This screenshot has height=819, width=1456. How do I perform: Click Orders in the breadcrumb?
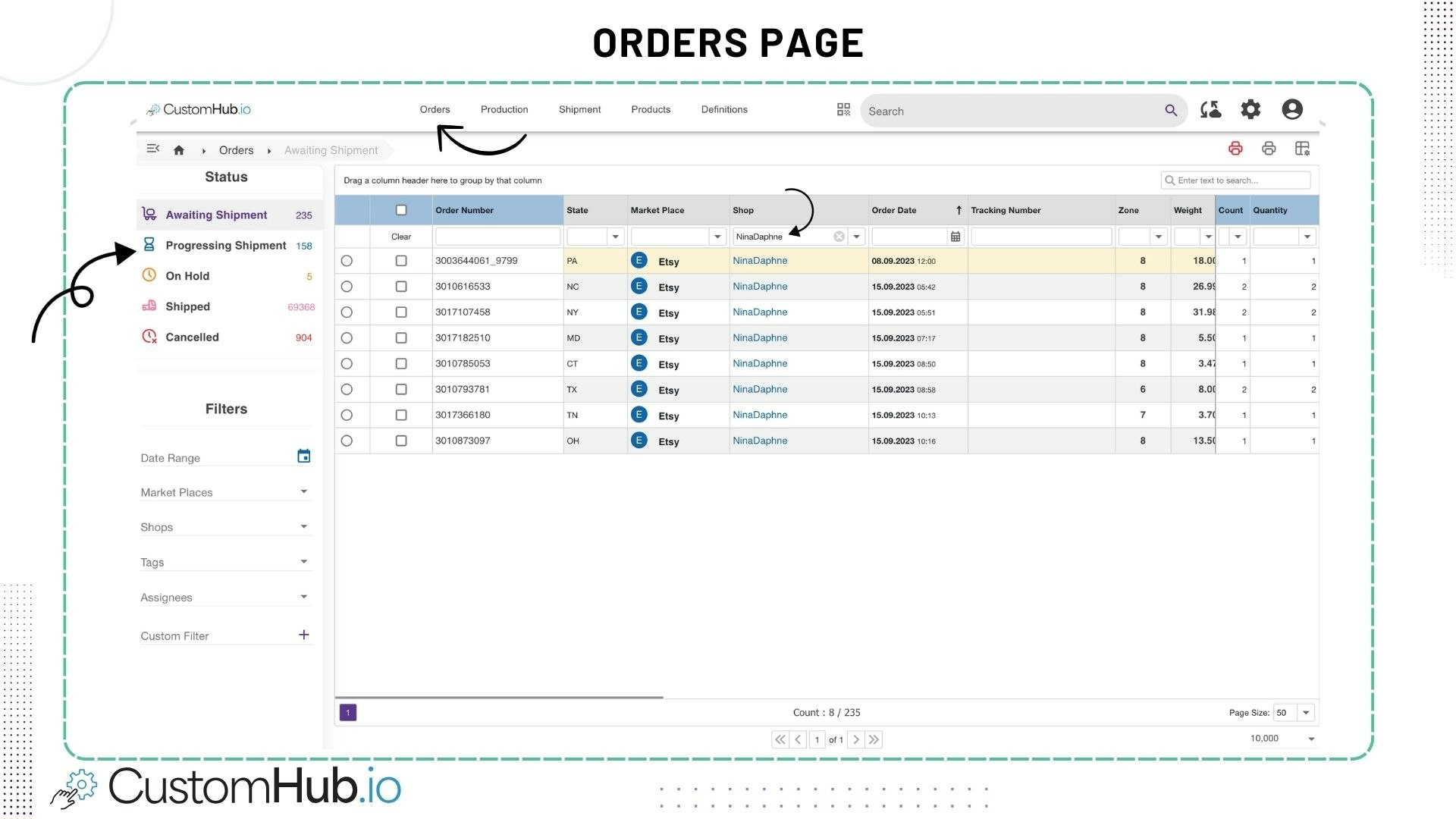236,150
